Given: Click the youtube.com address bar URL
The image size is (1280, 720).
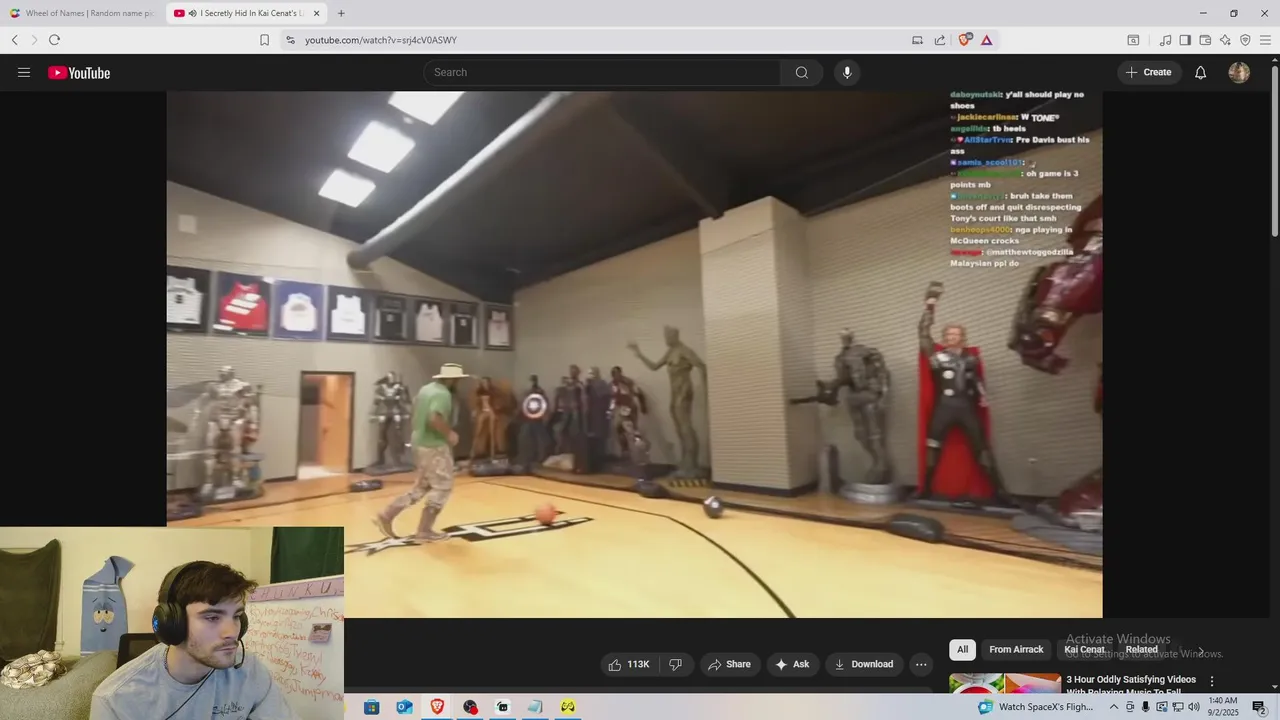Looking at the screenshot, I should (x=381, y=40).
